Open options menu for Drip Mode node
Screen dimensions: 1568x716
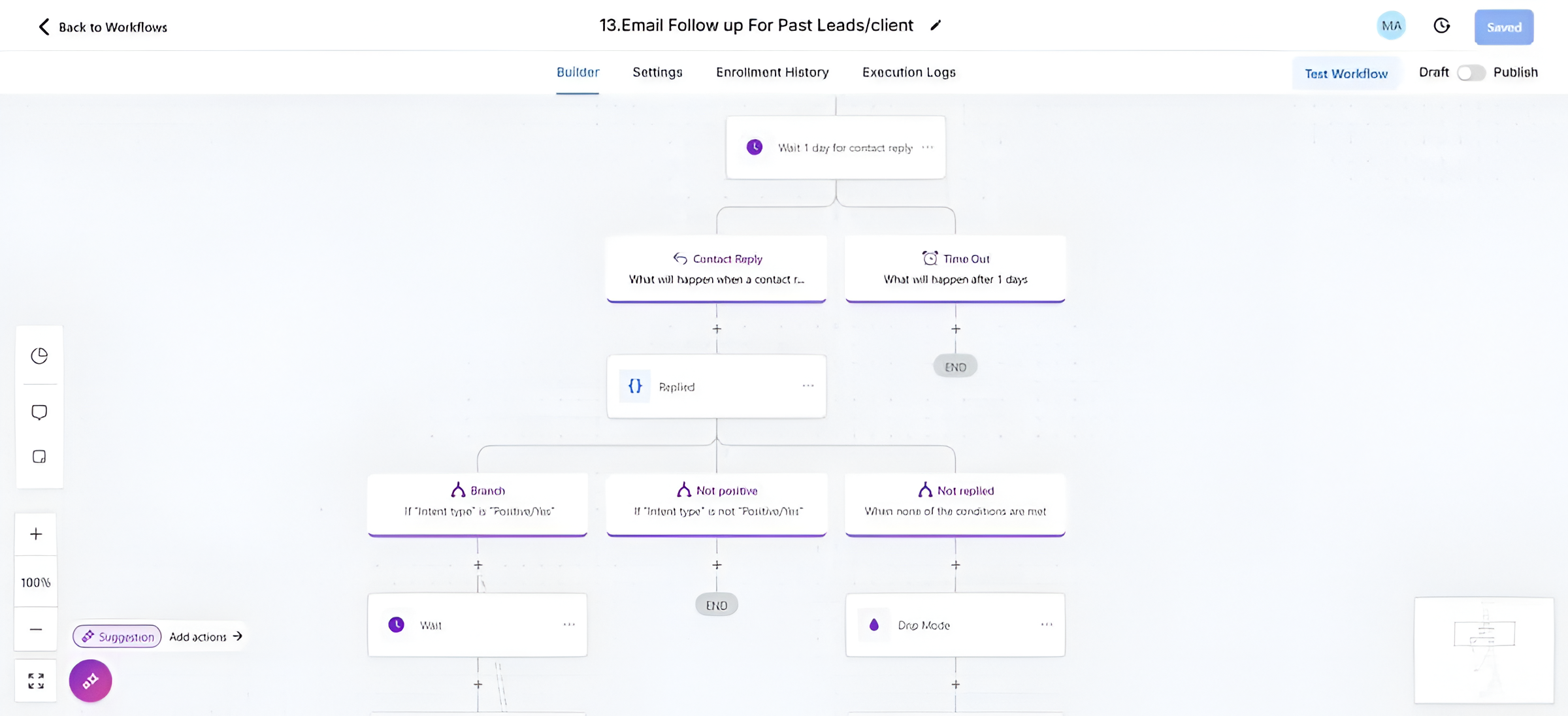coord(1047,625)
